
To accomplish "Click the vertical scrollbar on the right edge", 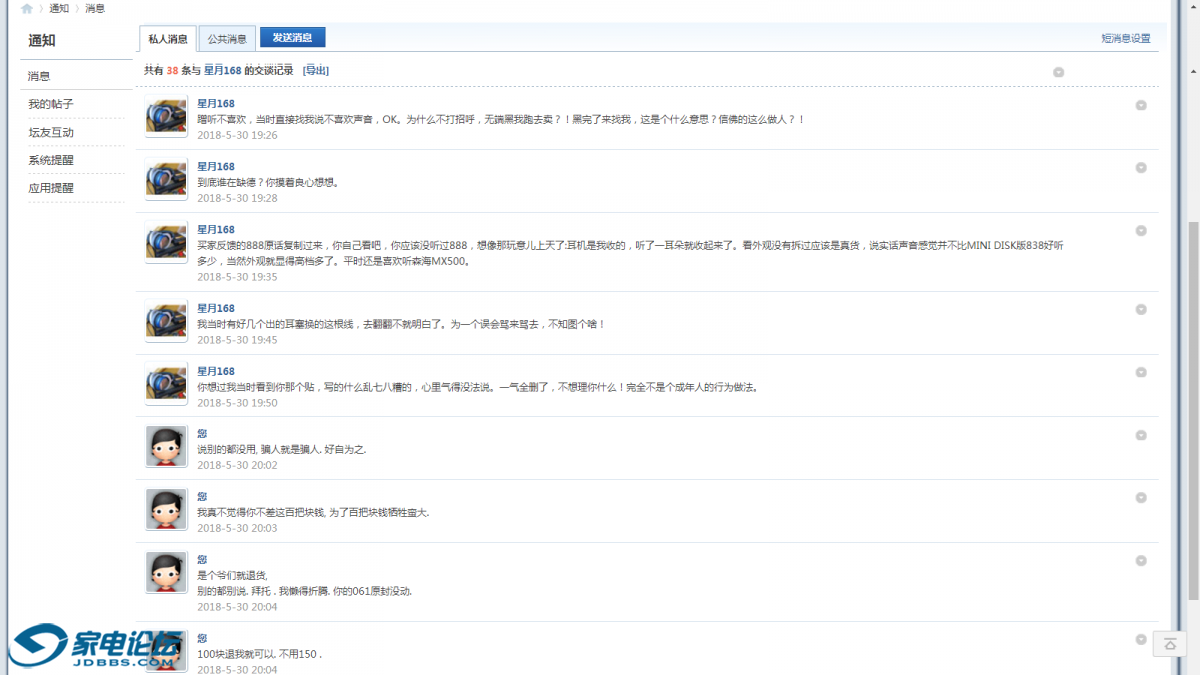I will click(1192, 400).
